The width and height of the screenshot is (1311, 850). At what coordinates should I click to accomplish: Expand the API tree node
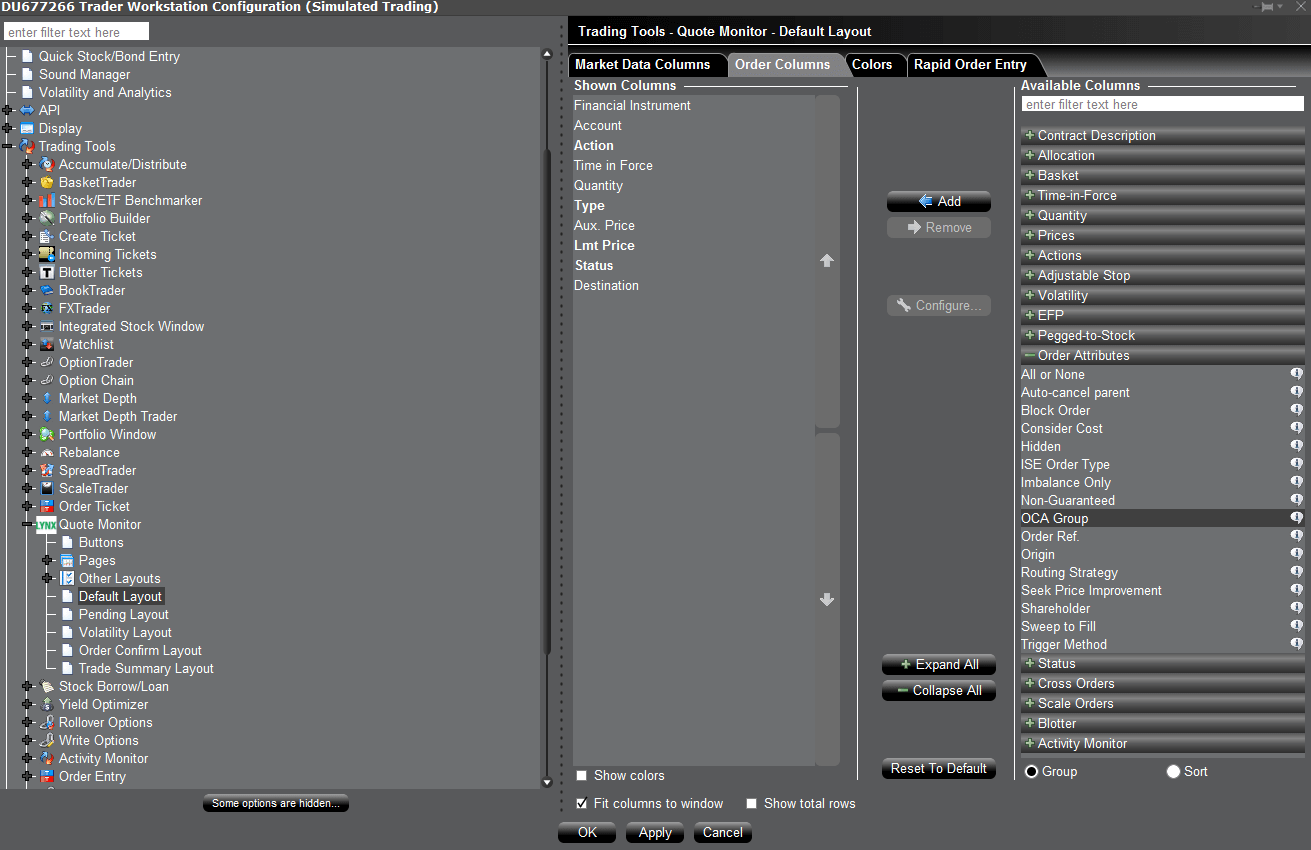(x=7, y=110)
